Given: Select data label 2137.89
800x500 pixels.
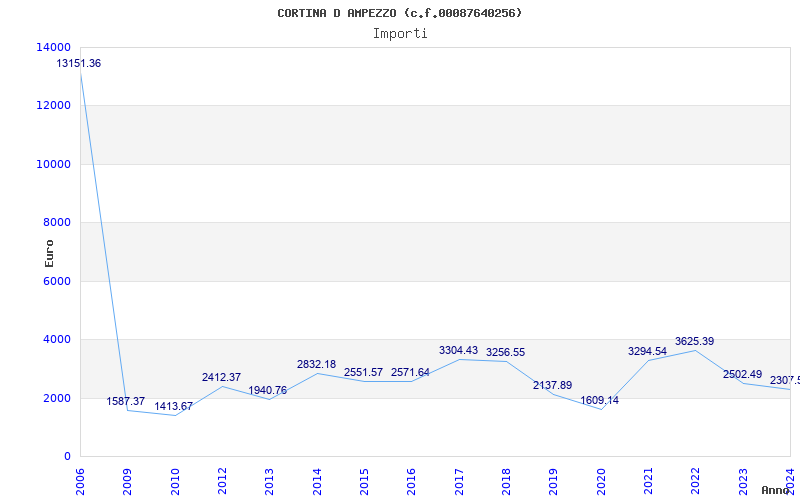Looking at the screenshot, I should 553,386.
